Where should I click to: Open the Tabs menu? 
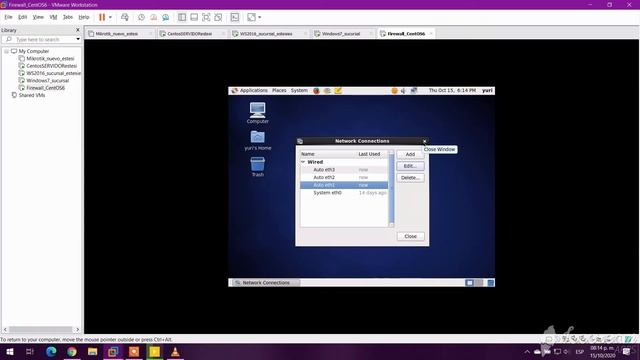[x=68, y=17]
